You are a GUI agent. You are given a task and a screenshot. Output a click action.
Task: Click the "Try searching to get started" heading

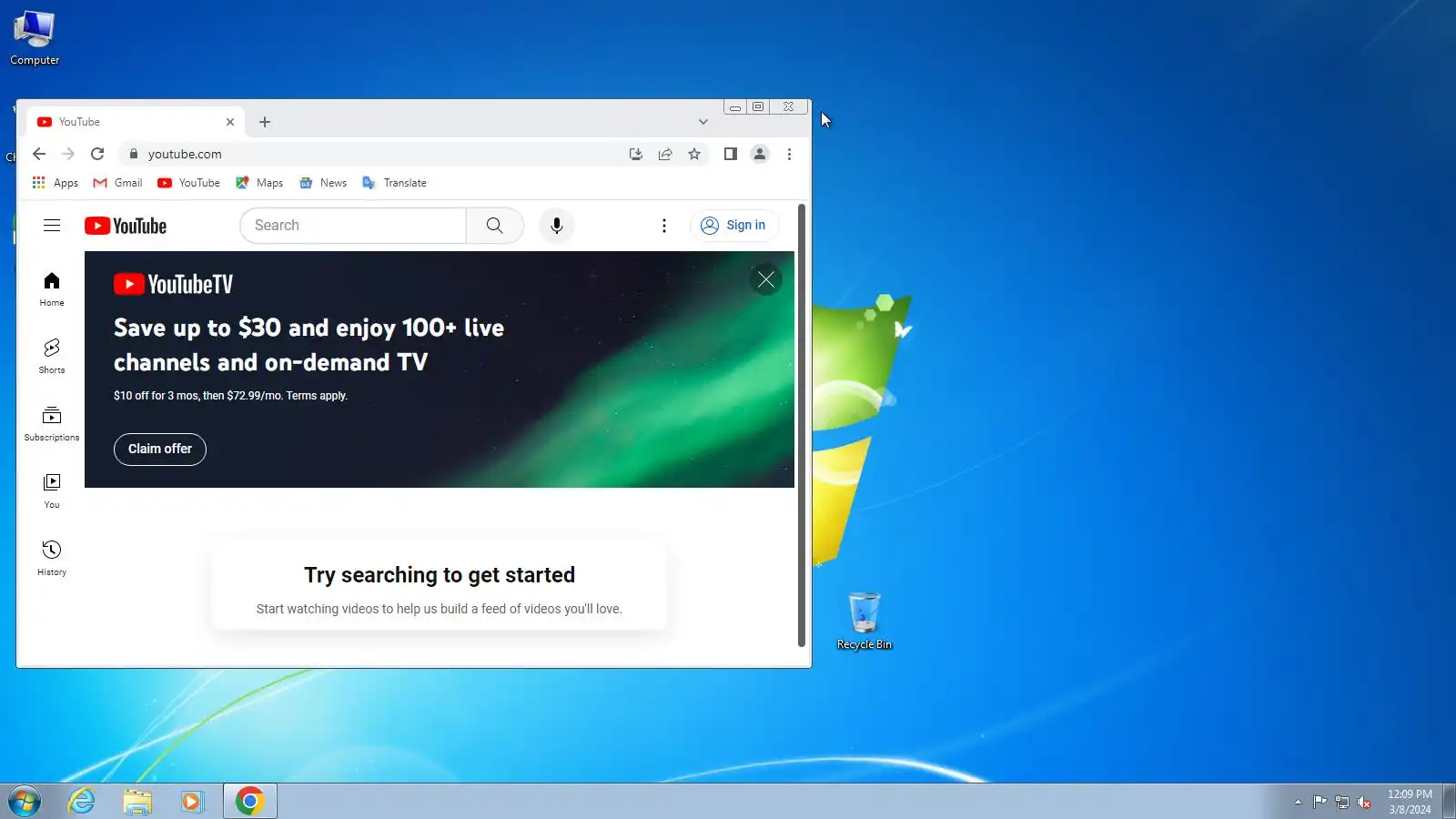pyautogui.click(x=440, y=575)
